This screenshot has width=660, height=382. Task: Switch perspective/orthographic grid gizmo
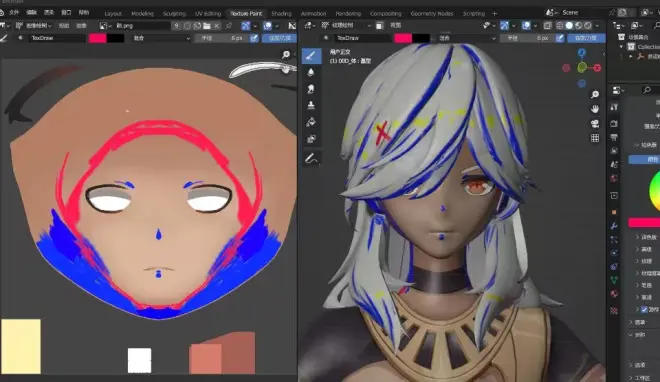[595, 138]
